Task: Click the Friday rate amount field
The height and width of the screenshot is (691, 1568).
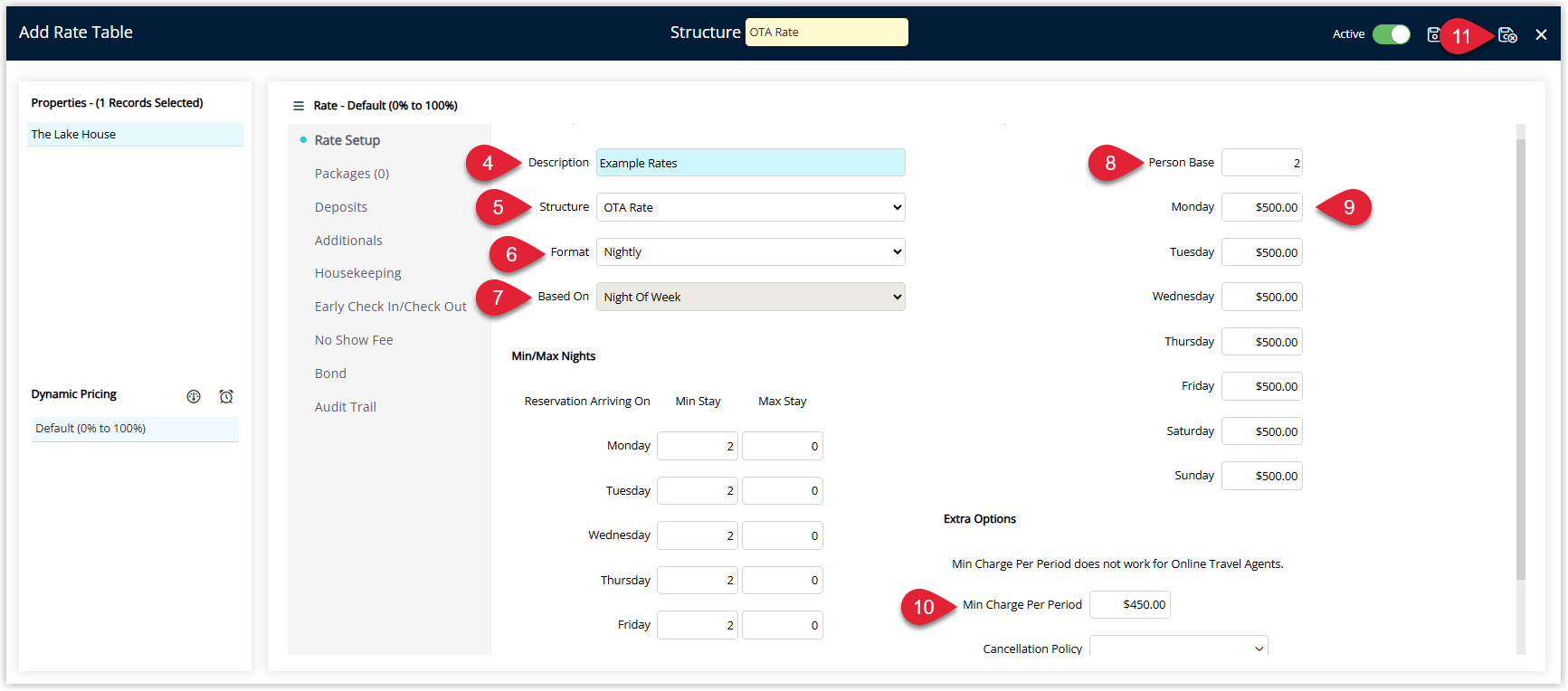Action: pyautogui.click(x=1262, y=386)
